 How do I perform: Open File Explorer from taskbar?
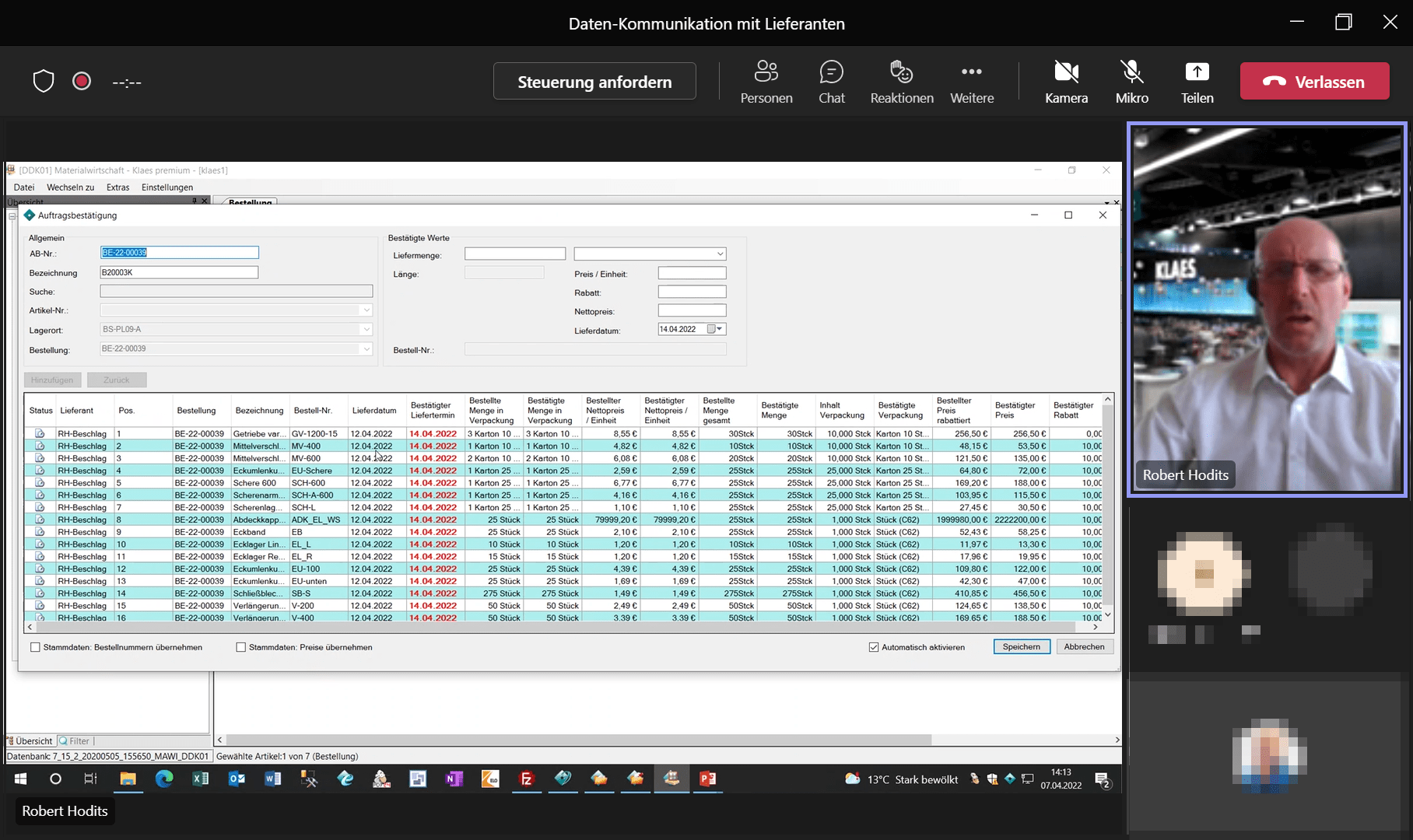tap(128, 779)
